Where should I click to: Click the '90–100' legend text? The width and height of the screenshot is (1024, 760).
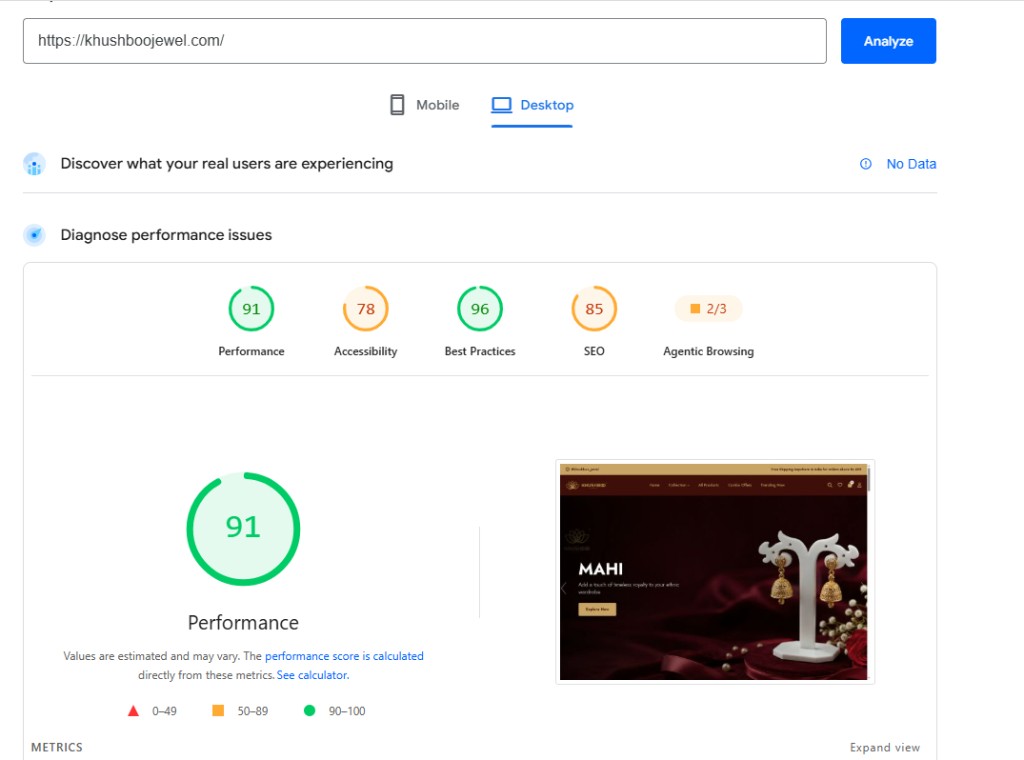click(347, 711)
